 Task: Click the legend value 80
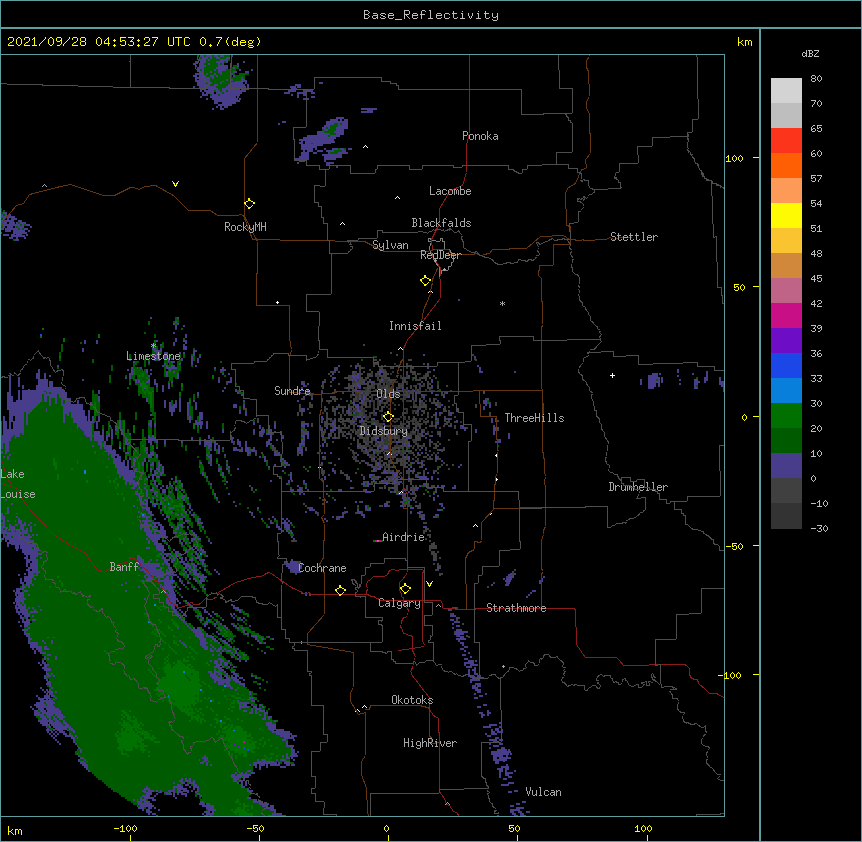click(816, 79)
